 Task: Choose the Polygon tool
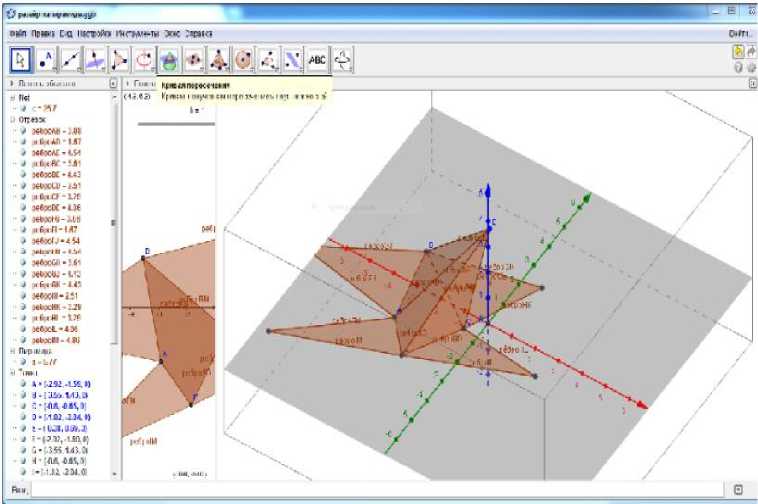[120, 61]
